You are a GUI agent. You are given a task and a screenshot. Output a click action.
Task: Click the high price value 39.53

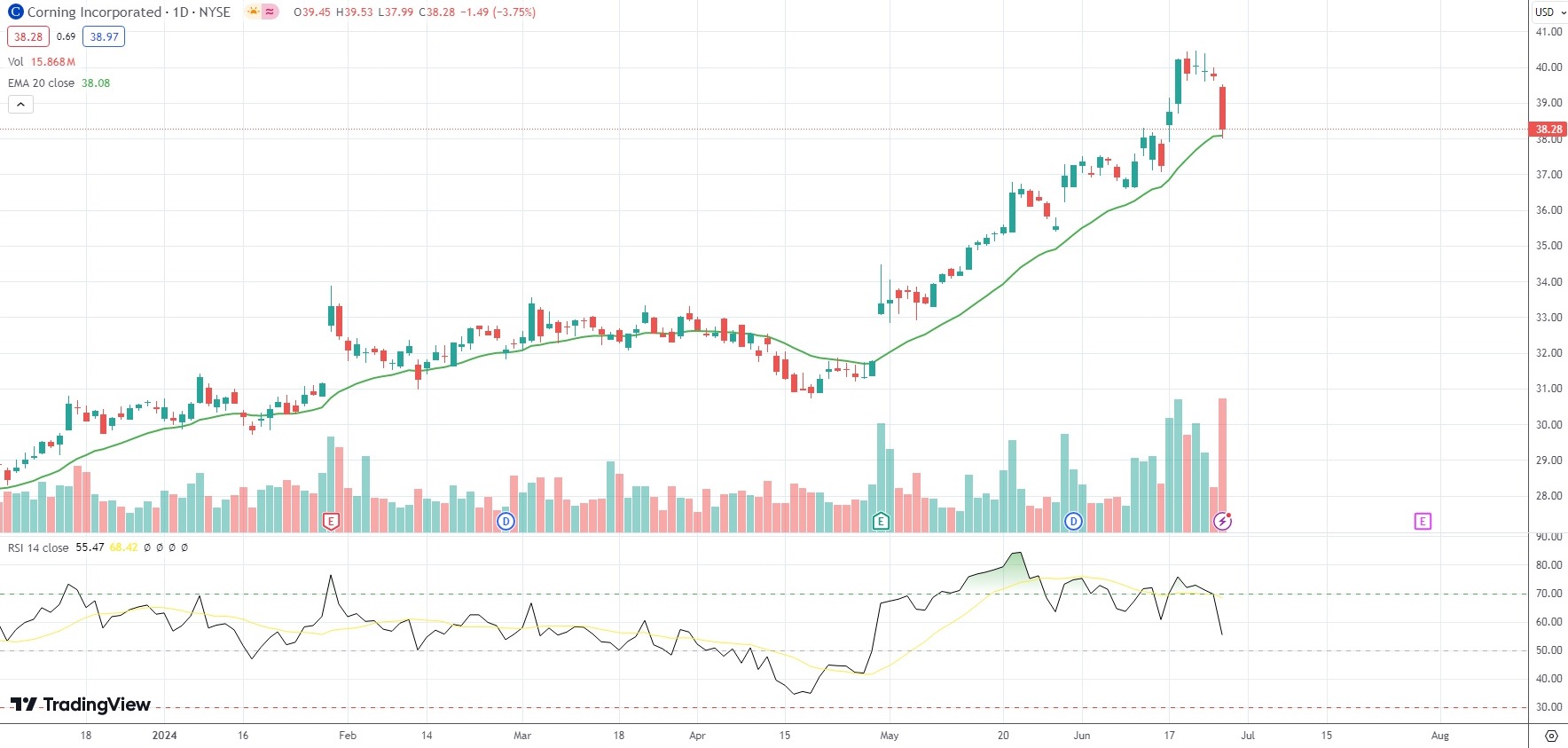click(357, 12)
